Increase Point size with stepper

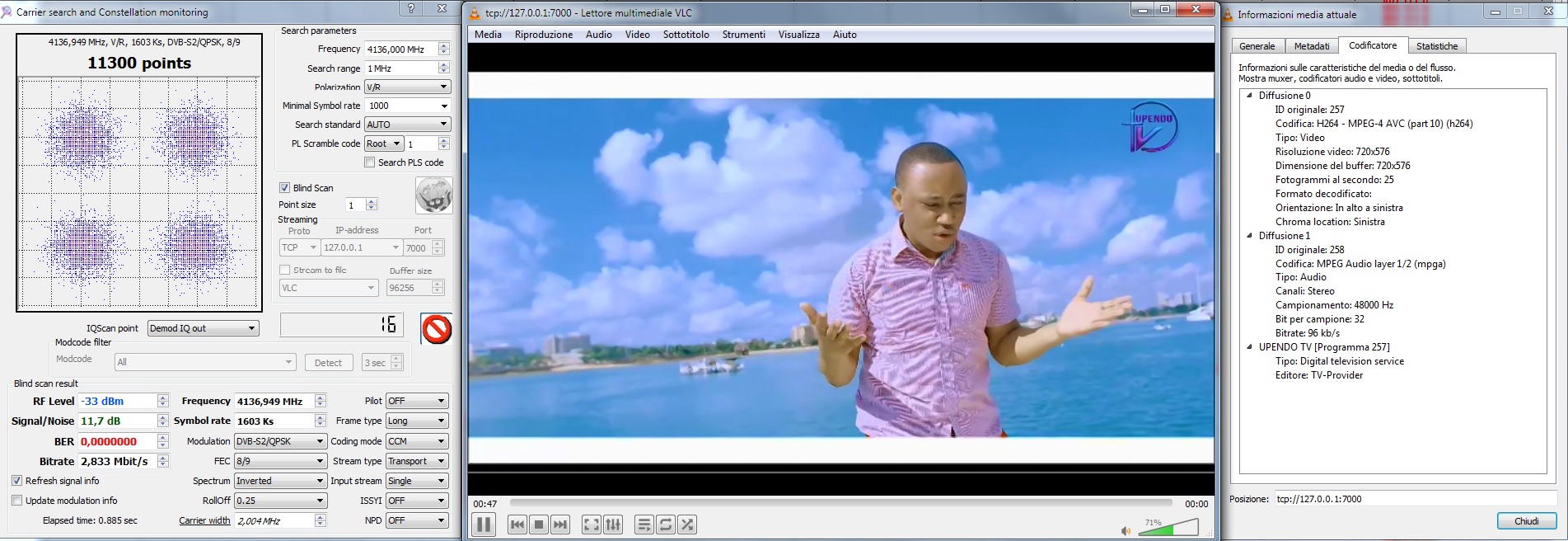[x=372, y=202]
